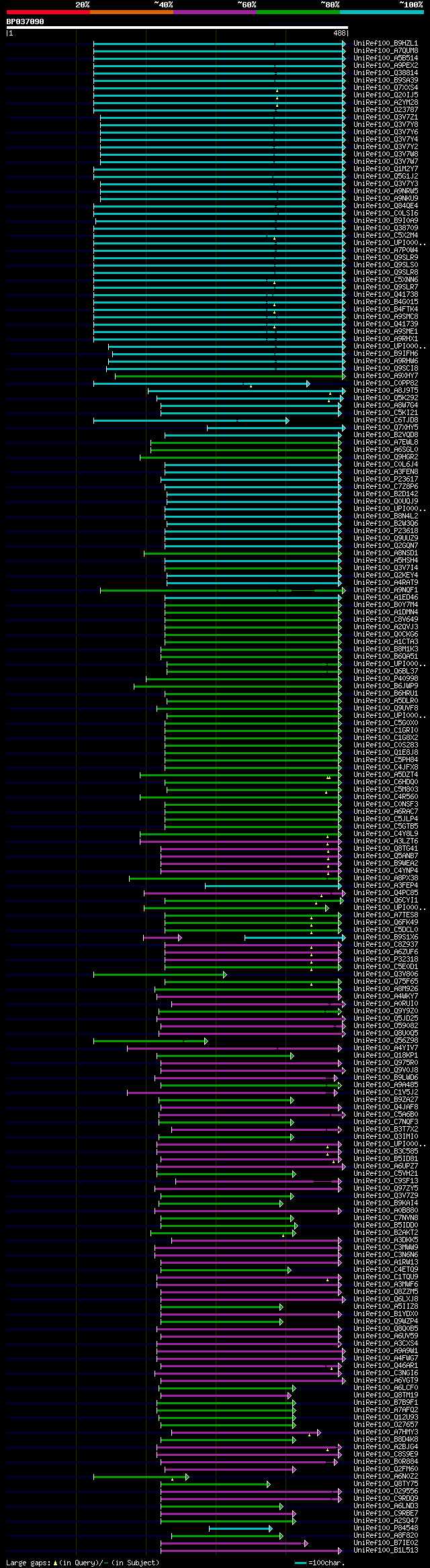This screenshot has width=430, height=1568.
Task: Open hit UniRef100_Q6BL37
Action: pyautogui.click(x=386, y=672)
